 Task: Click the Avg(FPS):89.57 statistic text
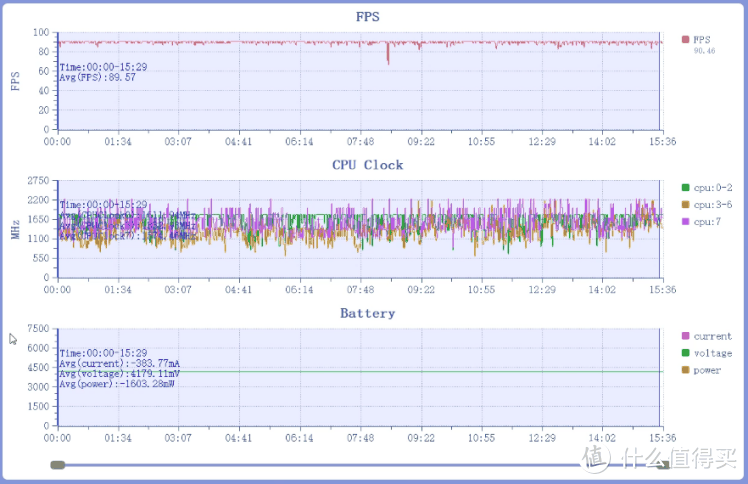coord(97,77)
